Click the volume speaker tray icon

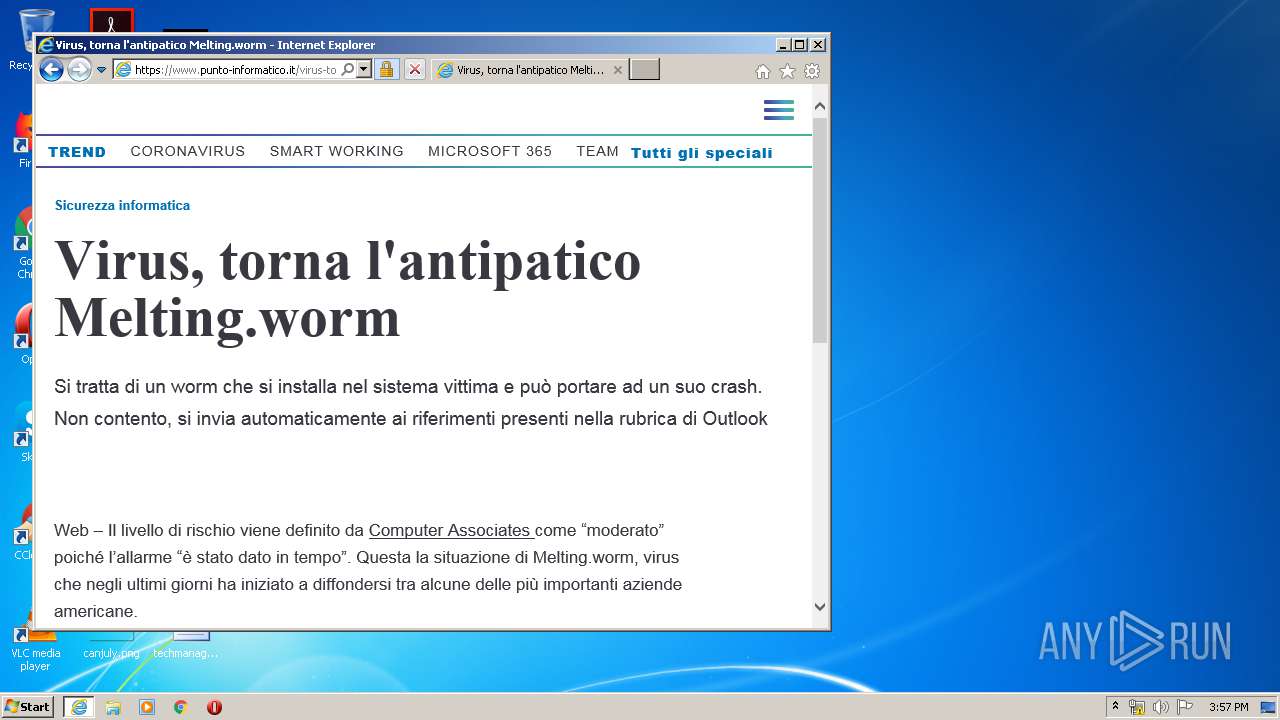click(1160, 707)
